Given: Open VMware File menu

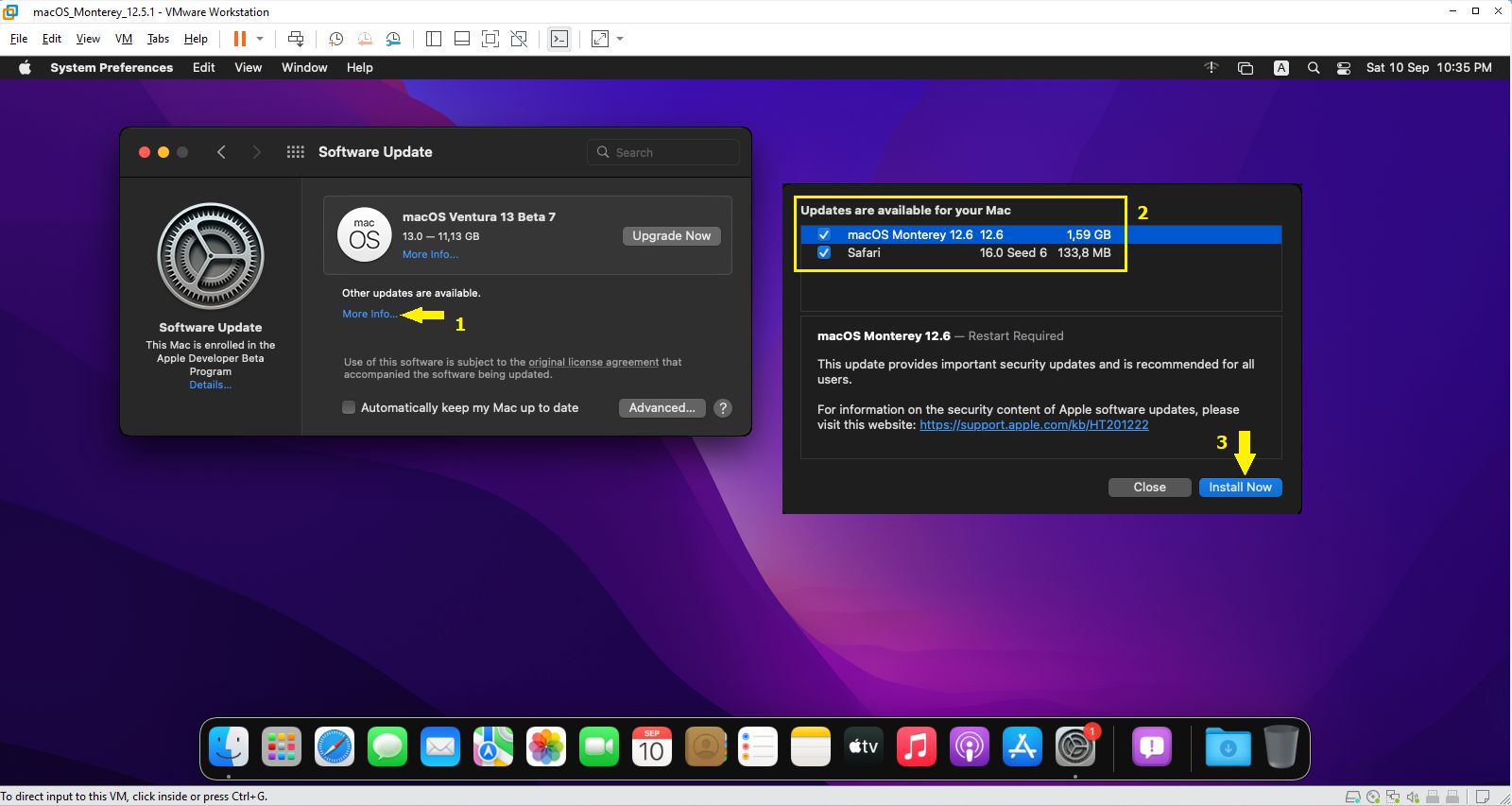Looking at the screenshot, I should (x=19, y=39).
